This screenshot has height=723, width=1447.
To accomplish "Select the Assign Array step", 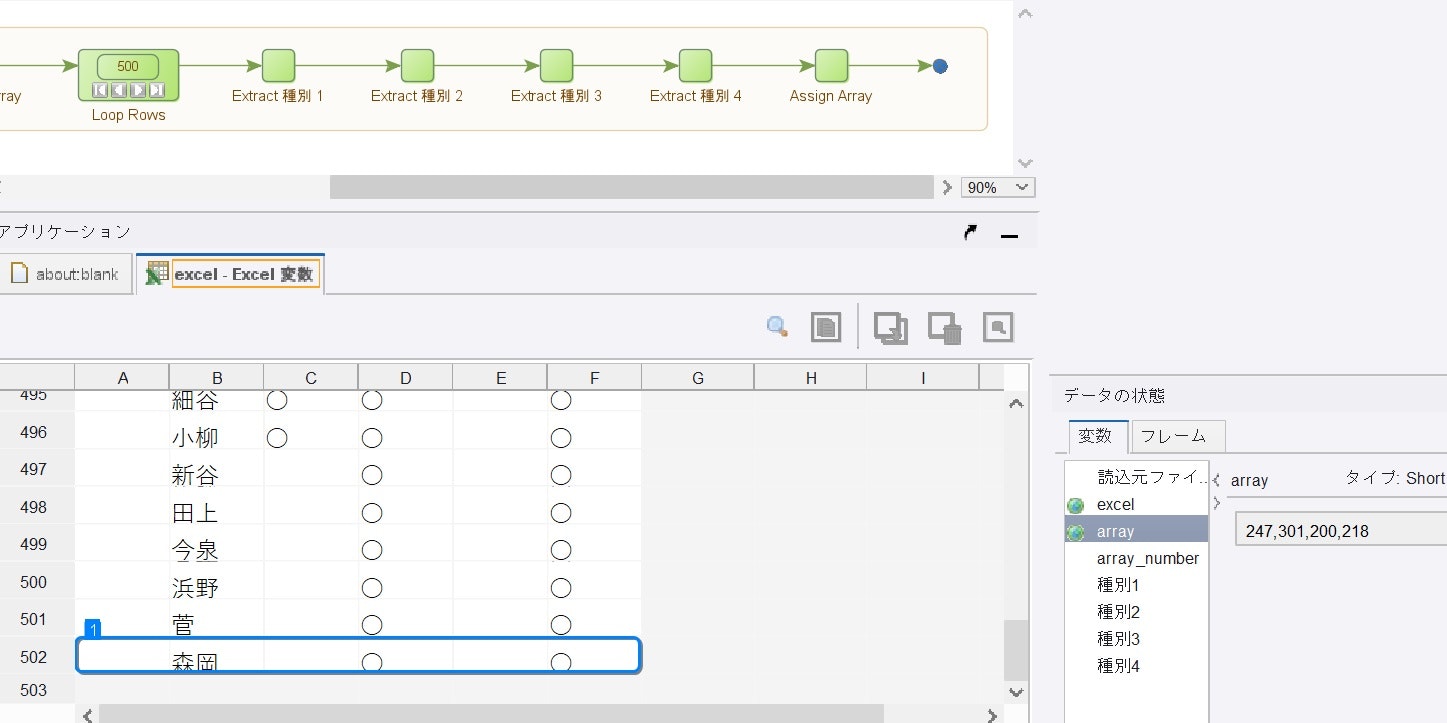I will coord(831,66).
